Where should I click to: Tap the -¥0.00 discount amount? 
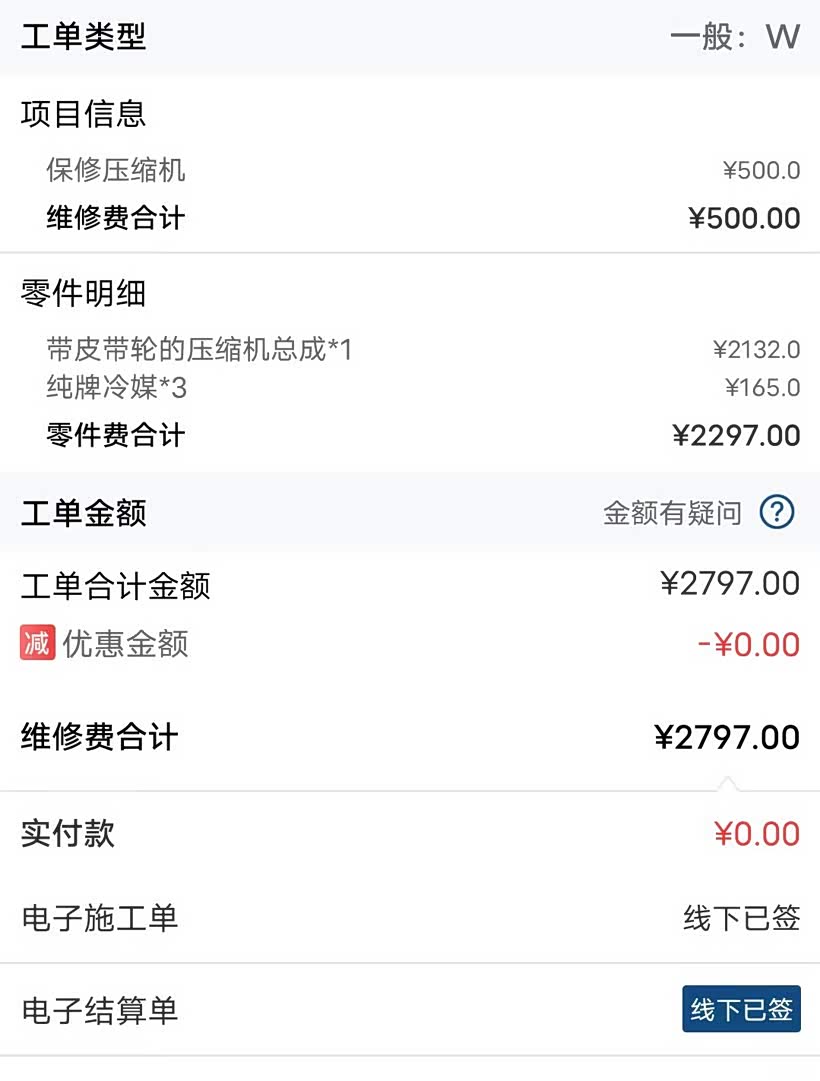click(748, 645)
